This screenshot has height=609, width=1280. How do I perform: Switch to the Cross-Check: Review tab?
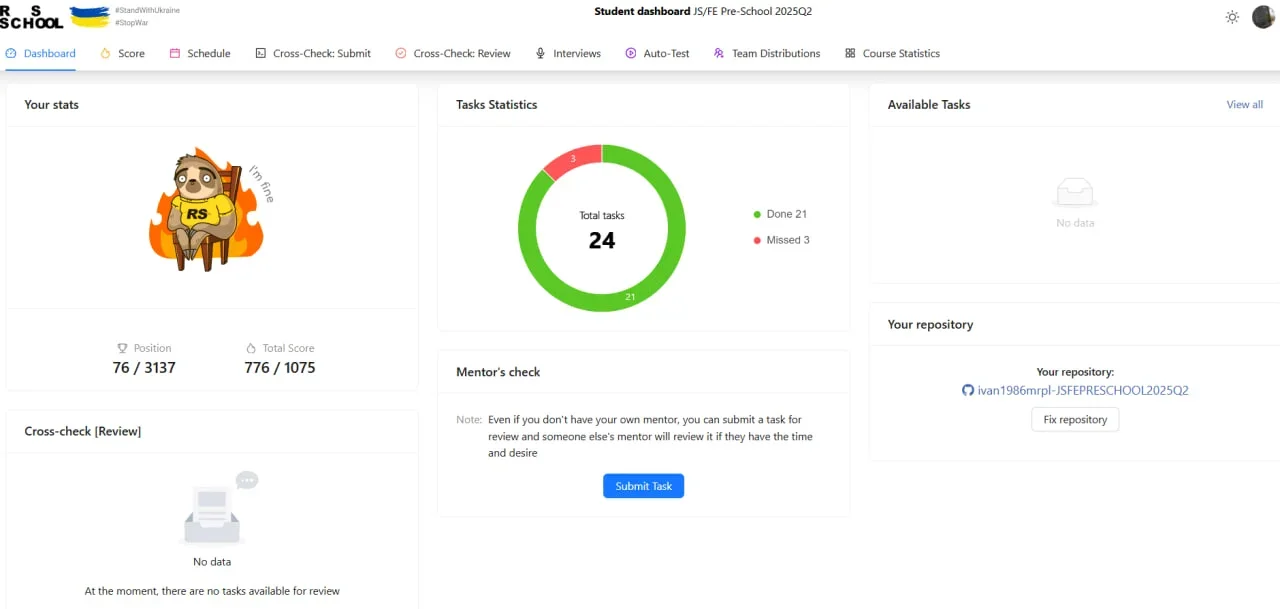click(x=453, y=53)
